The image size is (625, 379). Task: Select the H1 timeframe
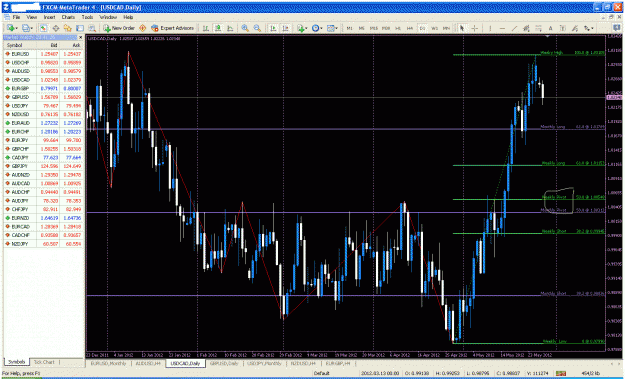pos(398,28)
